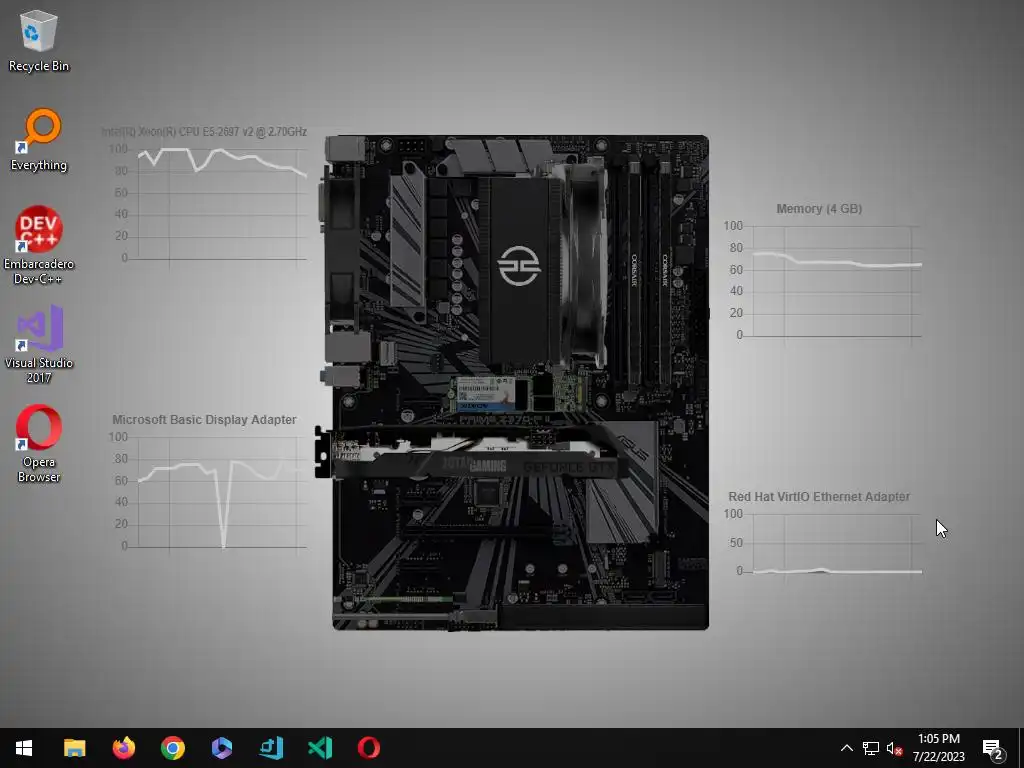
Task: Click the Memory usage line chart
Action: point(823,281)
